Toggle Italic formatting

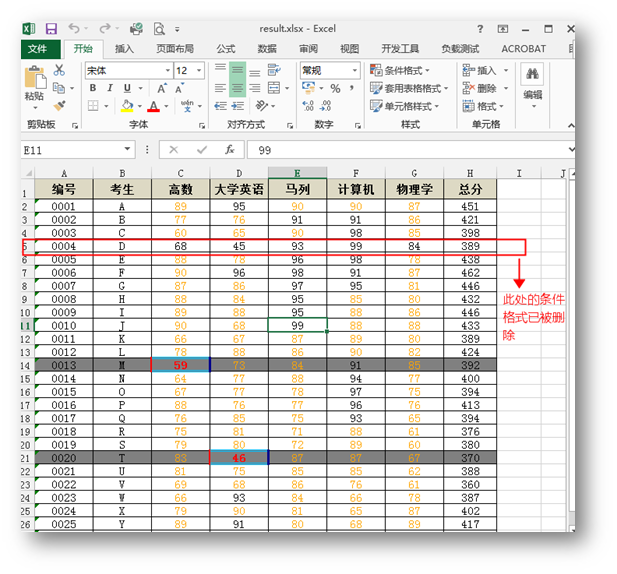[110, 88]
